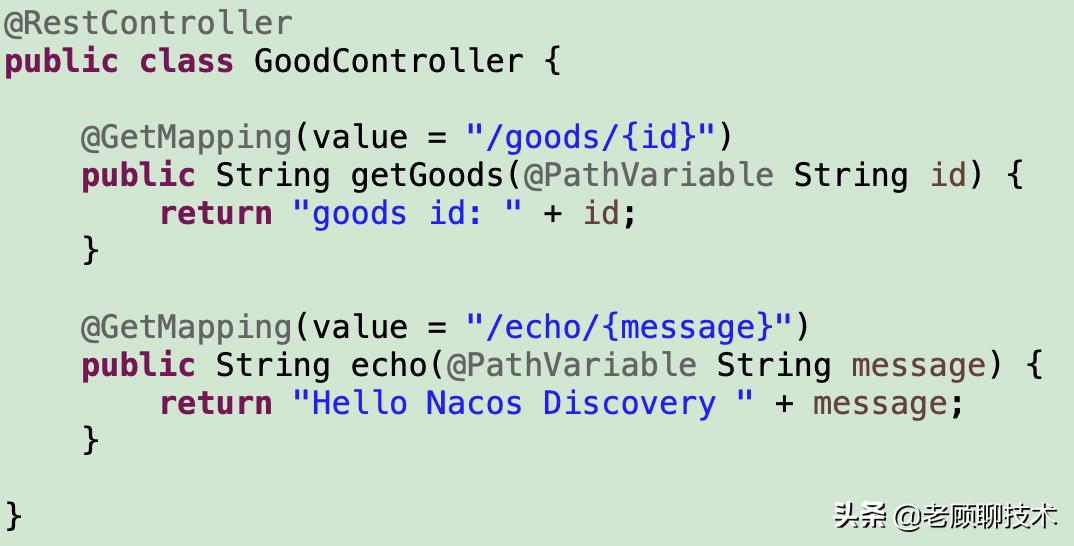Click the message parameter in echo signature
The width and height of the screenshot is (1074, 546).
pos(918,365)
